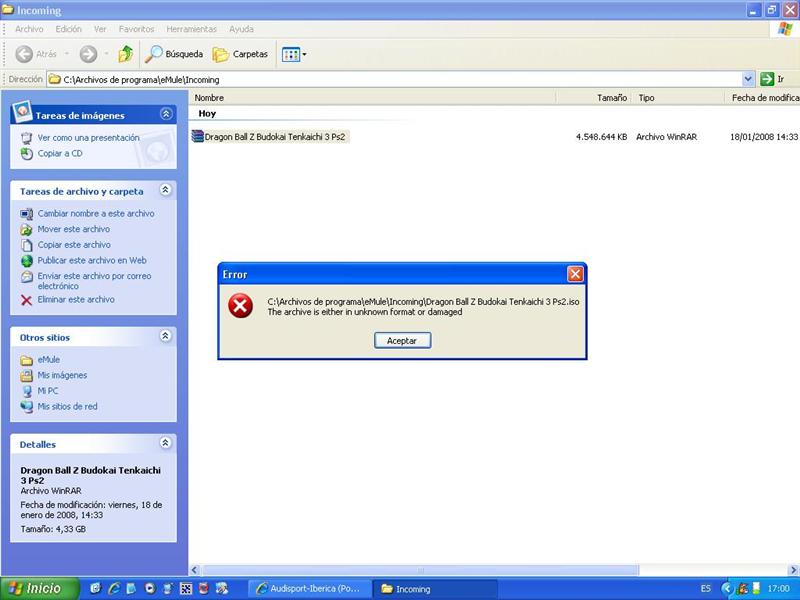The image size is (800, 600).
Task: Open the forward history dropdown arrow
Action: click(106, 54)
